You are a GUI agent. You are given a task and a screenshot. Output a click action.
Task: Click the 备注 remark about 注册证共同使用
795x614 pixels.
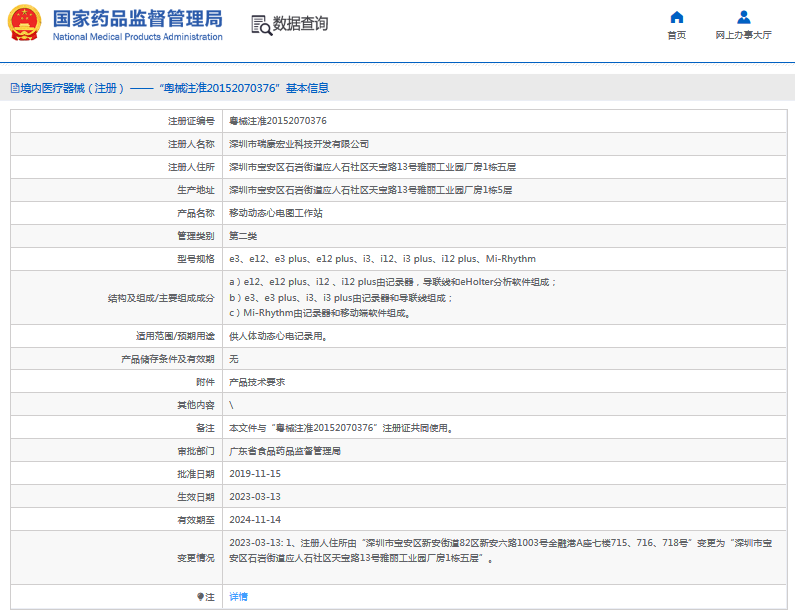tap(341, 428)
